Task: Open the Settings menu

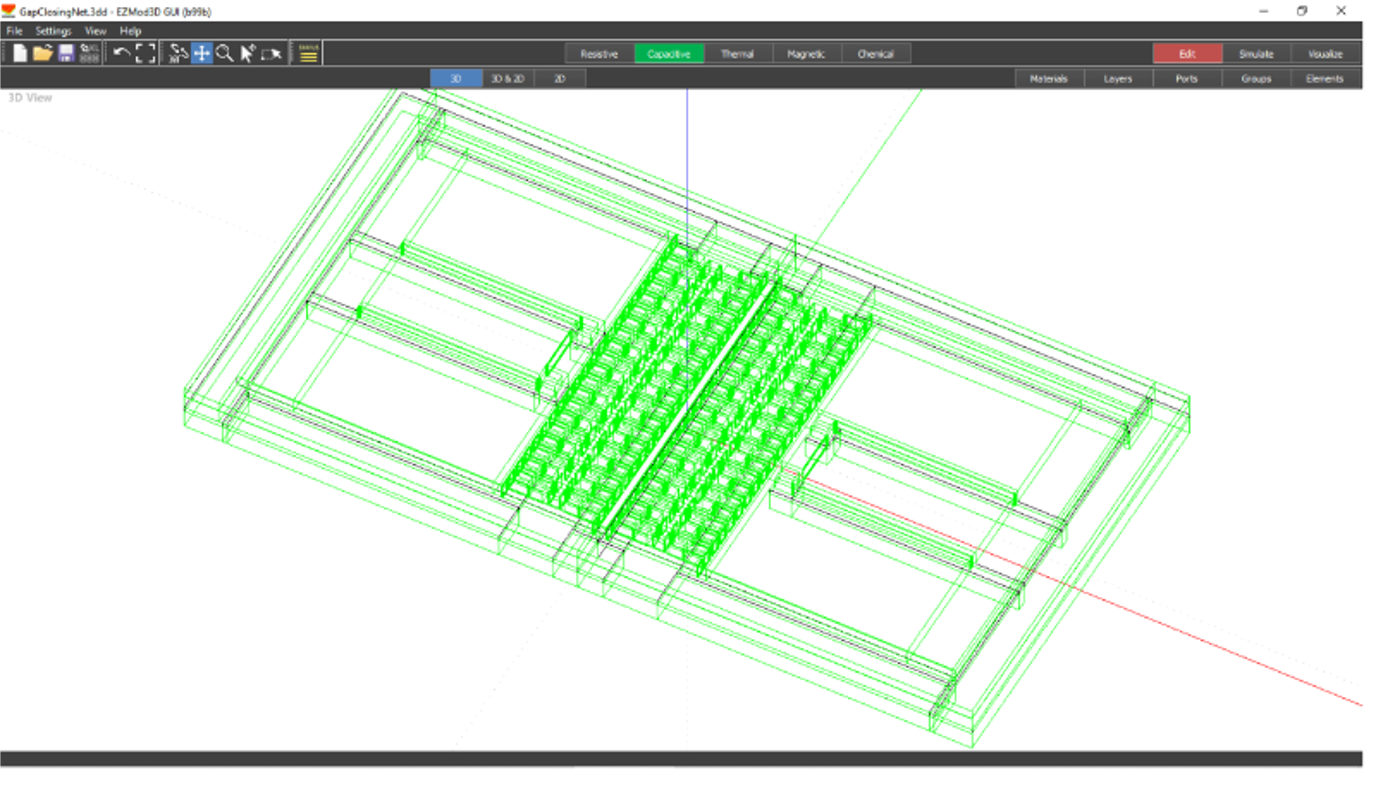Action: pos(52,31)
